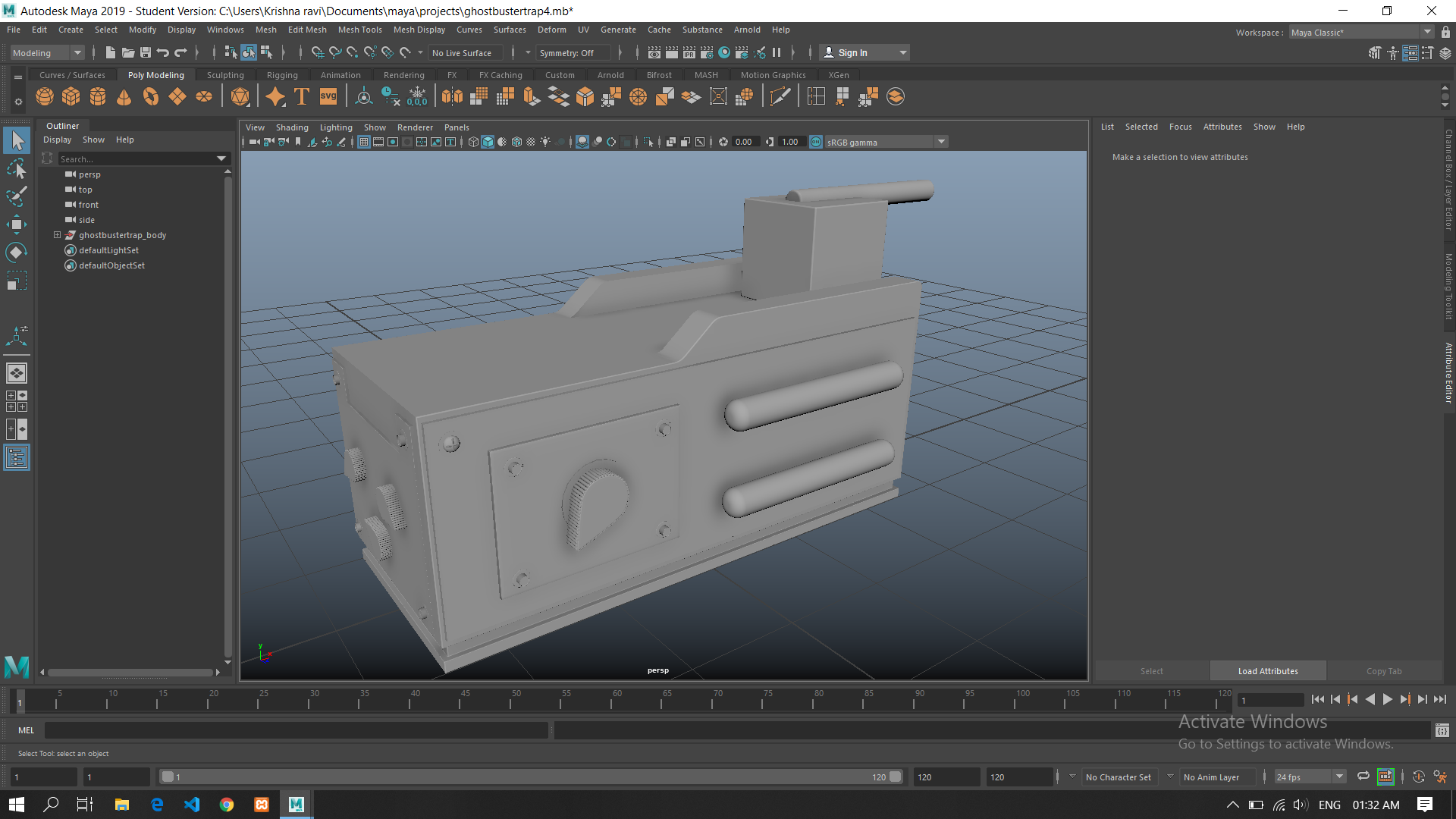The image size is (1456, 819).
Task: Open the No Character Set dropdown arrow
Action: pos(1072,777)
